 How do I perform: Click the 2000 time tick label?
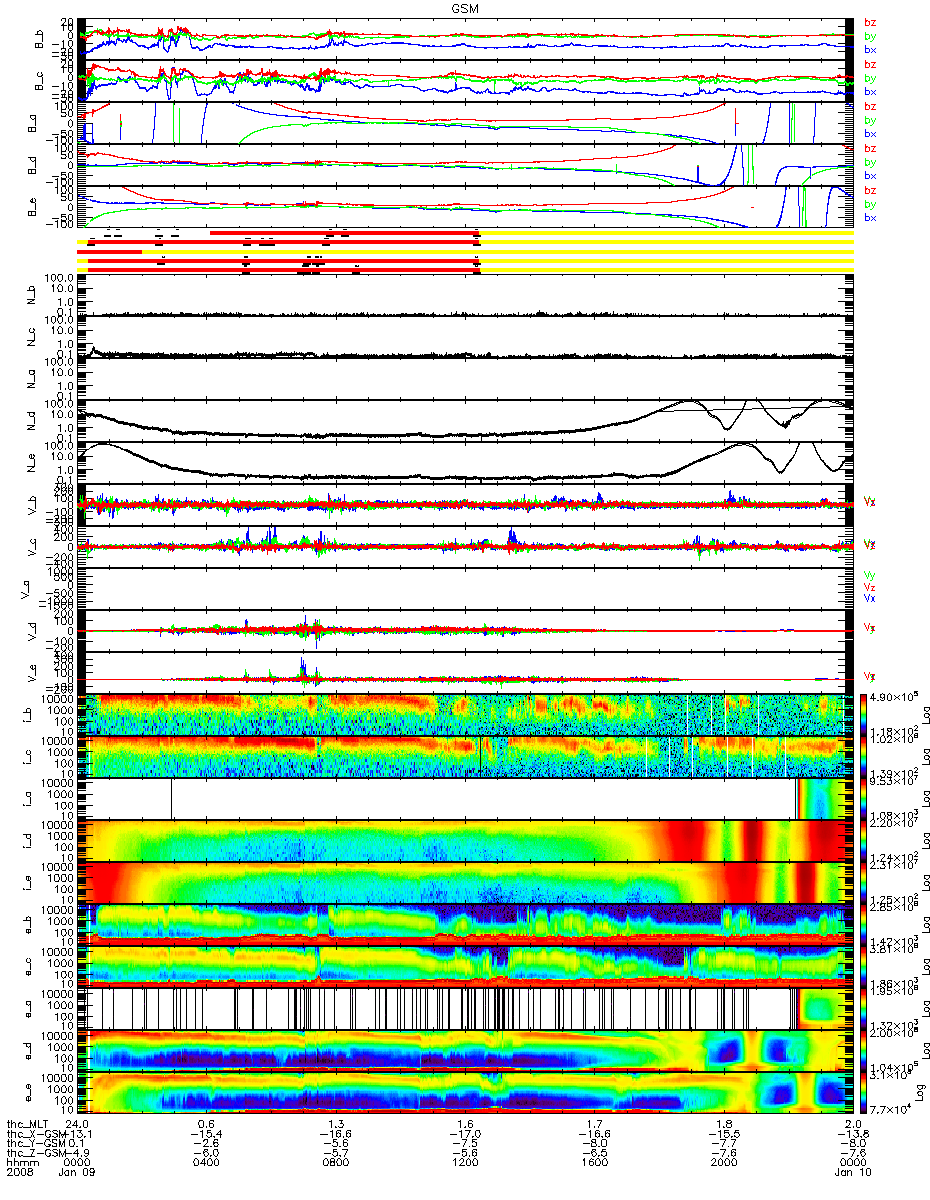coord(722,1163)
